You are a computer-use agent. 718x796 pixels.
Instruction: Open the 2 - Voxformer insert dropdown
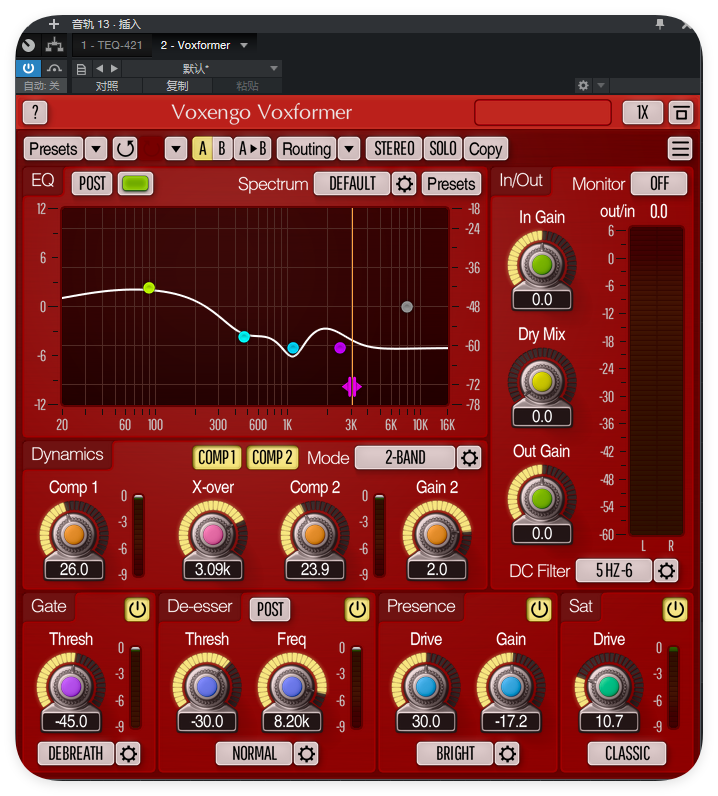click(x=244, y=45)
